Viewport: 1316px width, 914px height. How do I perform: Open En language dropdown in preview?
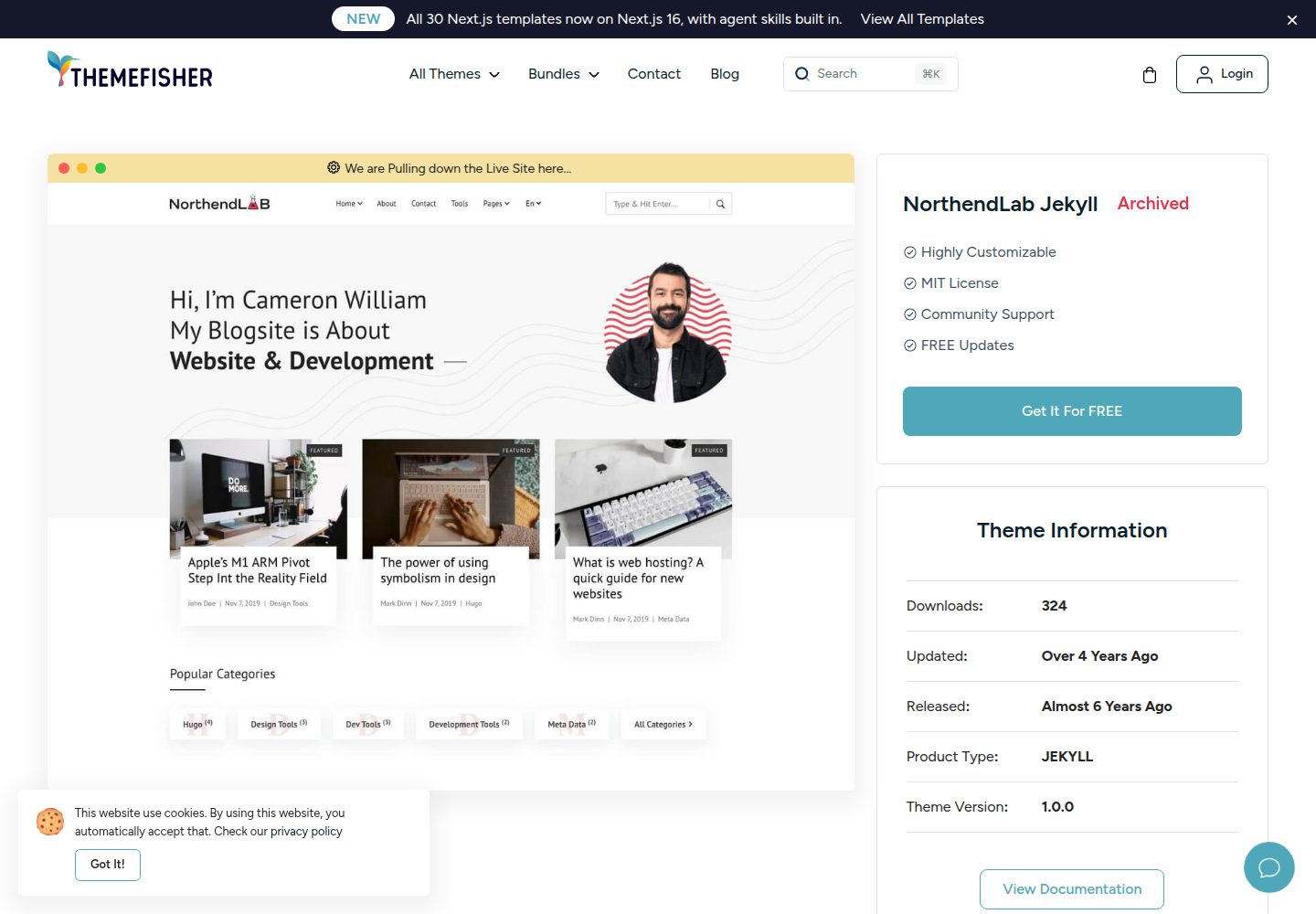(534, 204)
